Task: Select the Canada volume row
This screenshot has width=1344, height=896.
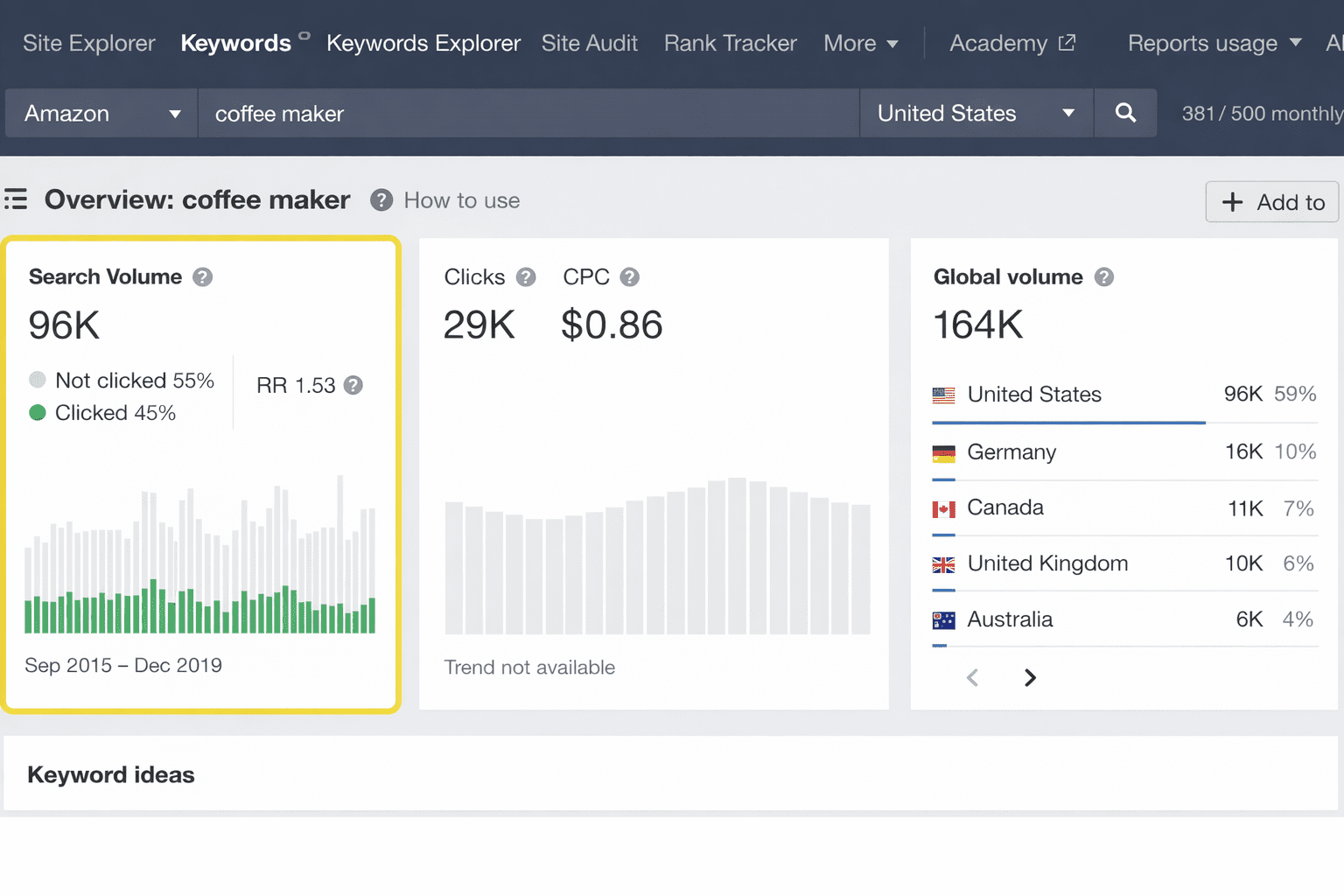Action: pyautogui.click(x=1124, y=508)
